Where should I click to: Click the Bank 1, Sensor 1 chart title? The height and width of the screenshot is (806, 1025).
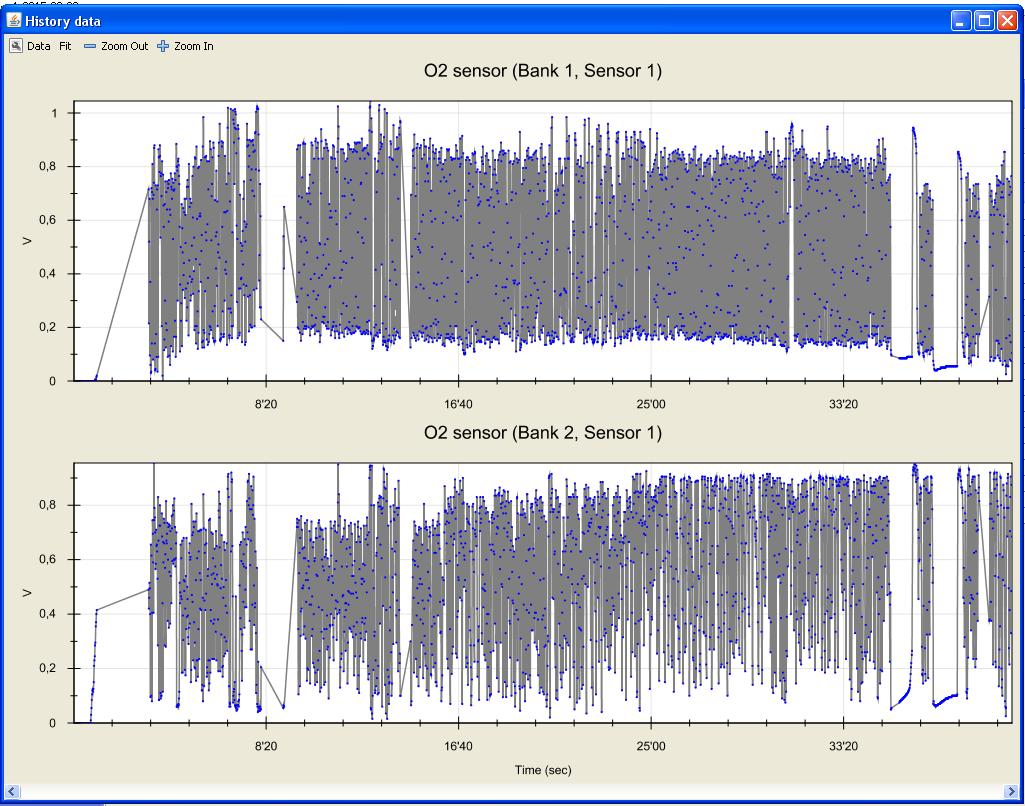coord(543,71)
